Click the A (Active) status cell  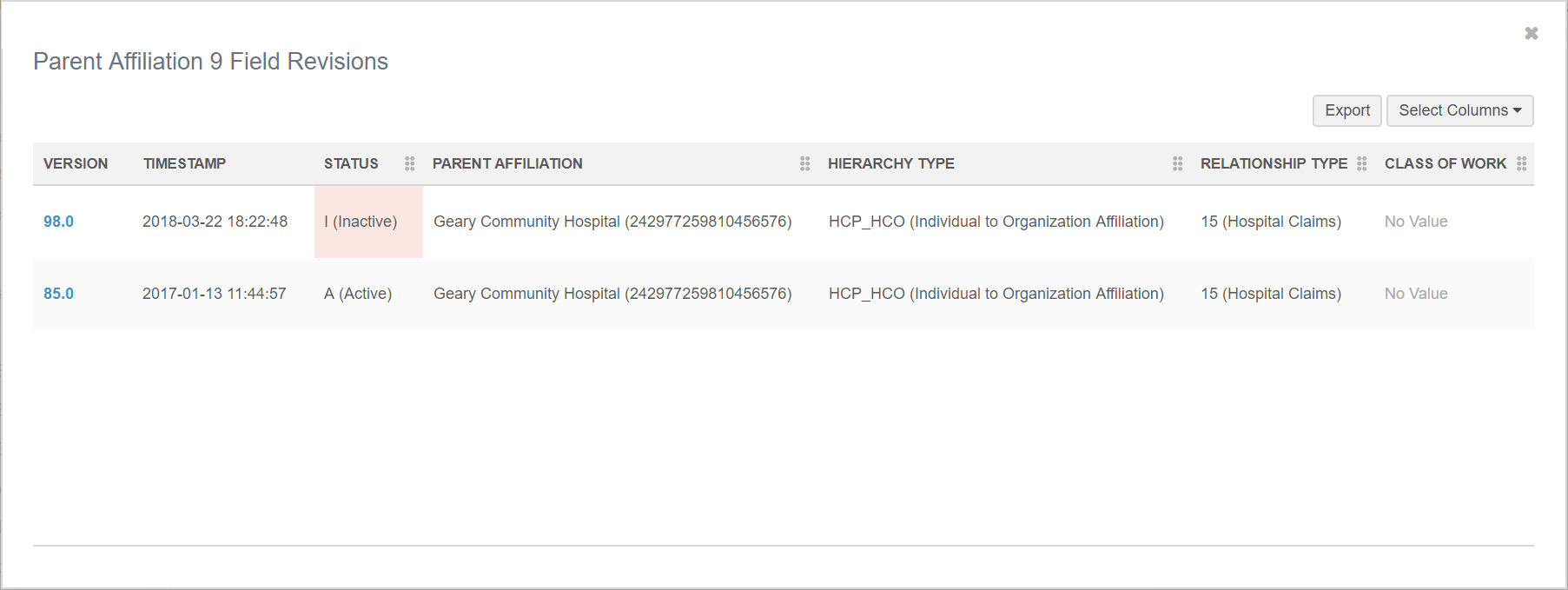click(358, 294)
